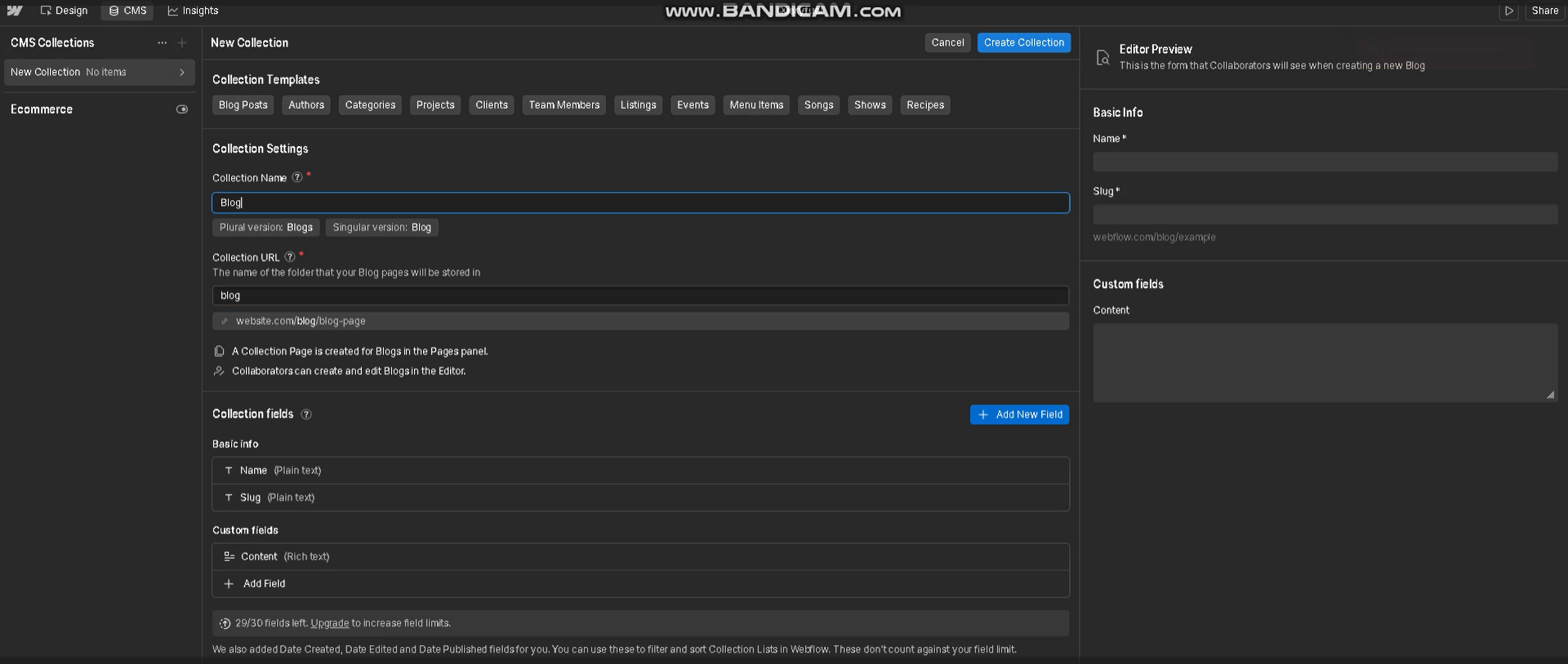Select the Blog Posts template
The height and width of the screenshot is (664, 1568).
tap(243, 105)
